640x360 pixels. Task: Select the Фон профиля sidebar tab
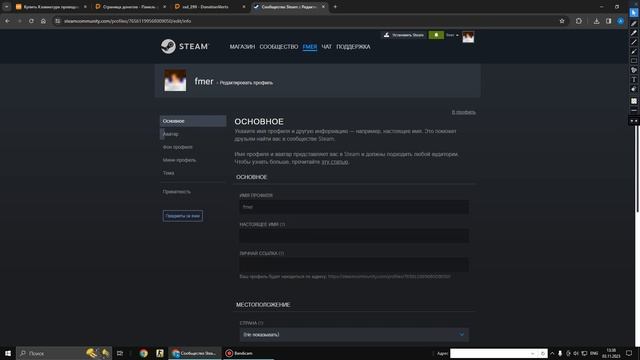click(193, 147)
